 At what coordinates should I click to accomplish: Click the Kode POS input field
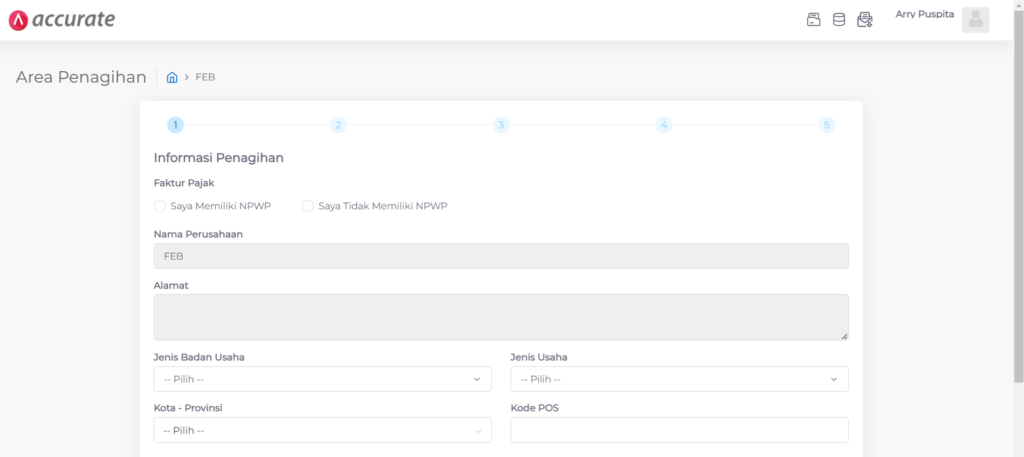pos(679,430)
